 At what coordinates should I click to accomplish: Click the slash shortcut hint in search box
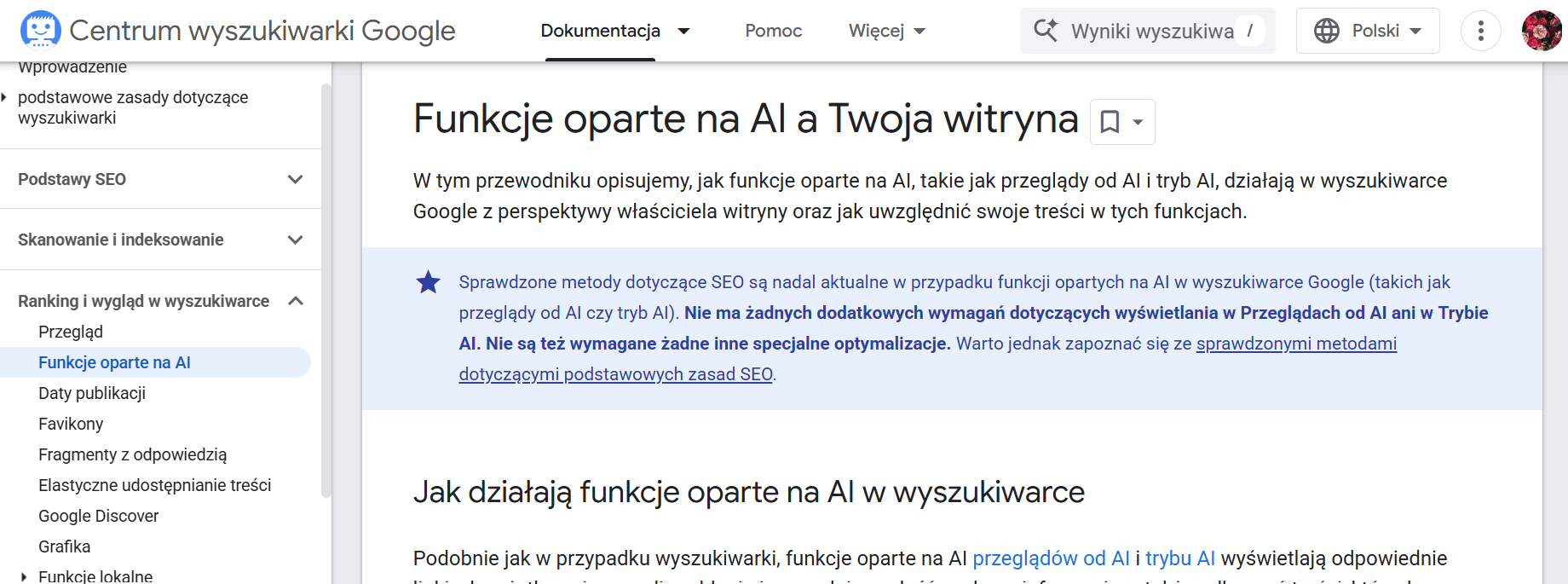coord(1249,31)
